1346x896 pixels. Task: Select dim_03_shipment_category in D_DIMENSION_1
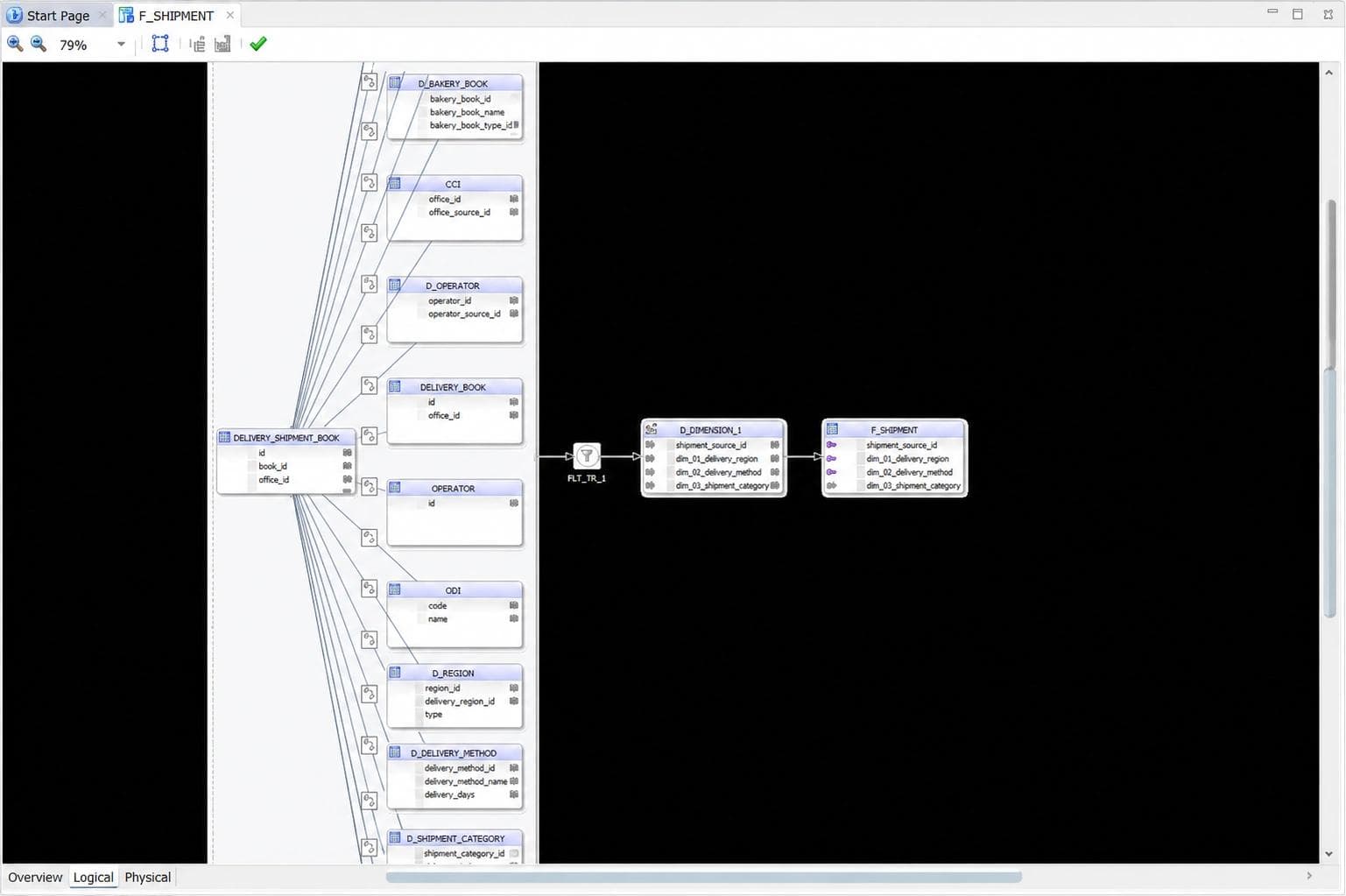pos(722,486)
